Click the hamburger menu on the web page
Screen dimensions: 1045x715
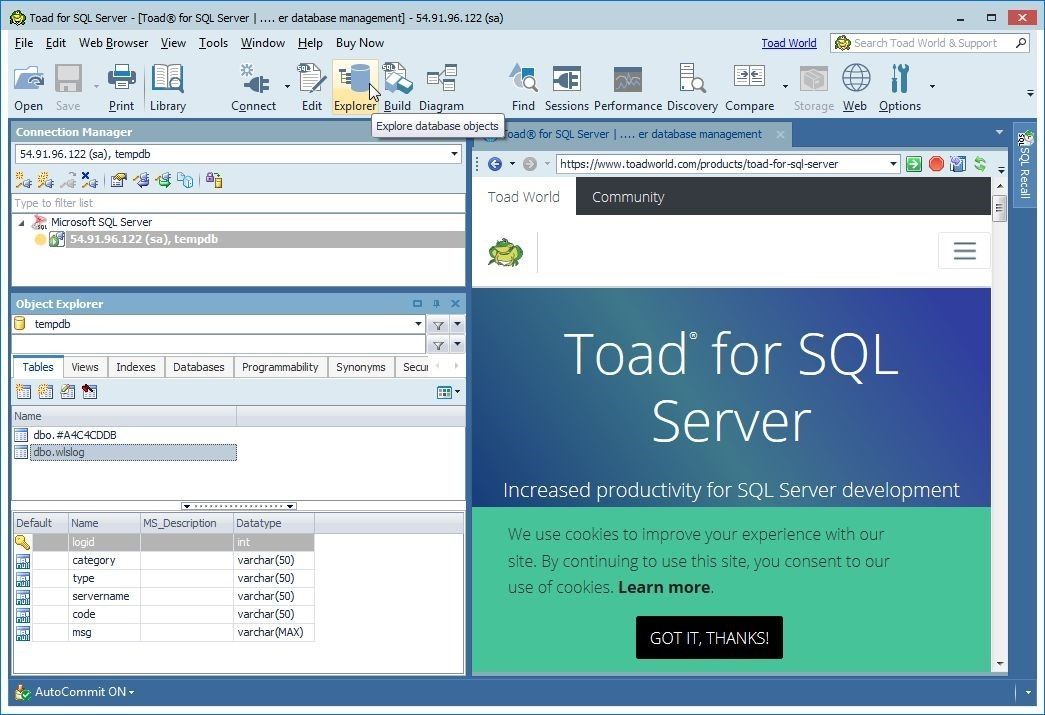coord(964,251)
